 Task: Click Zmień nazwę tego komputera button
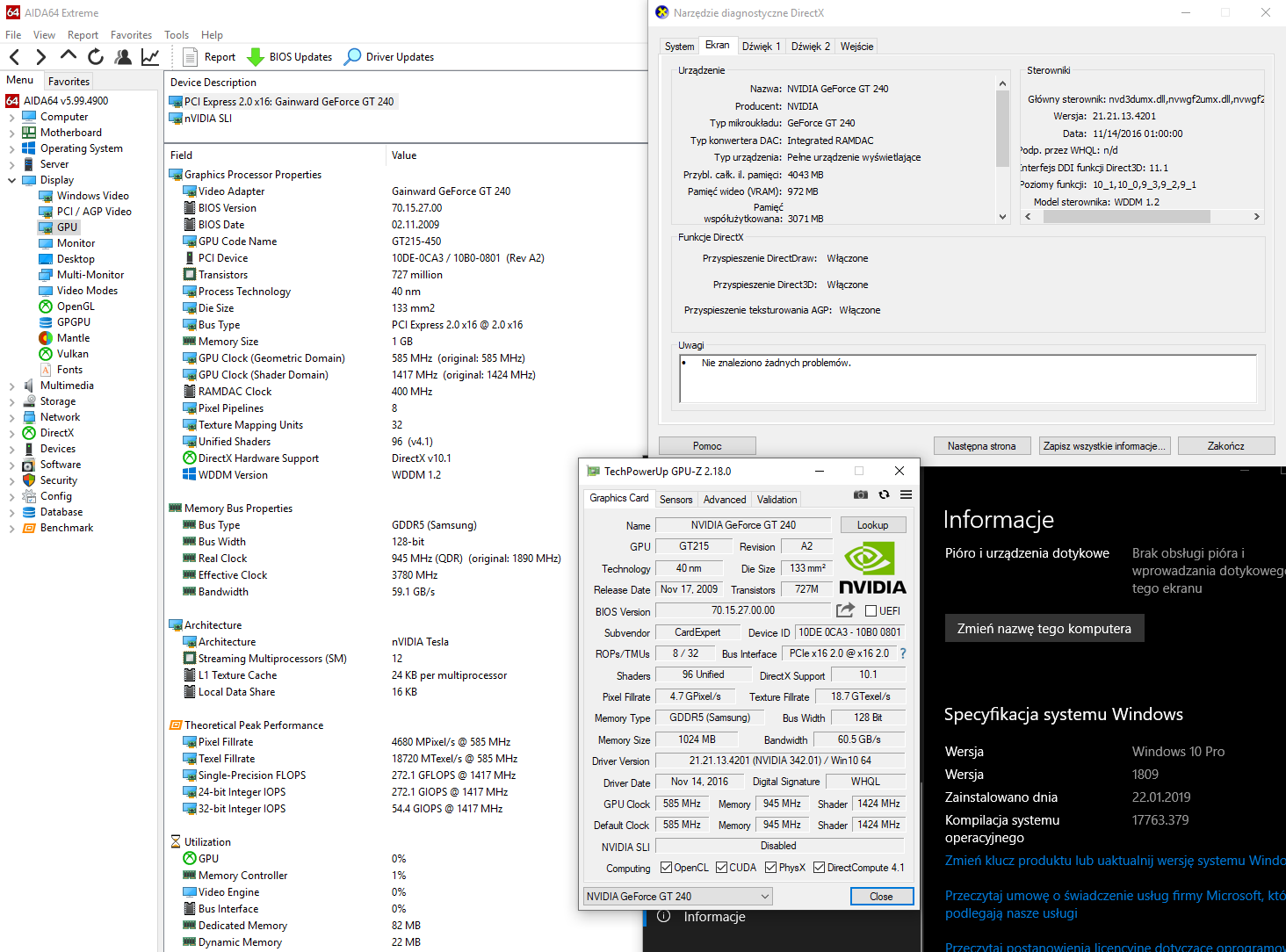[x=1044, y=629]
